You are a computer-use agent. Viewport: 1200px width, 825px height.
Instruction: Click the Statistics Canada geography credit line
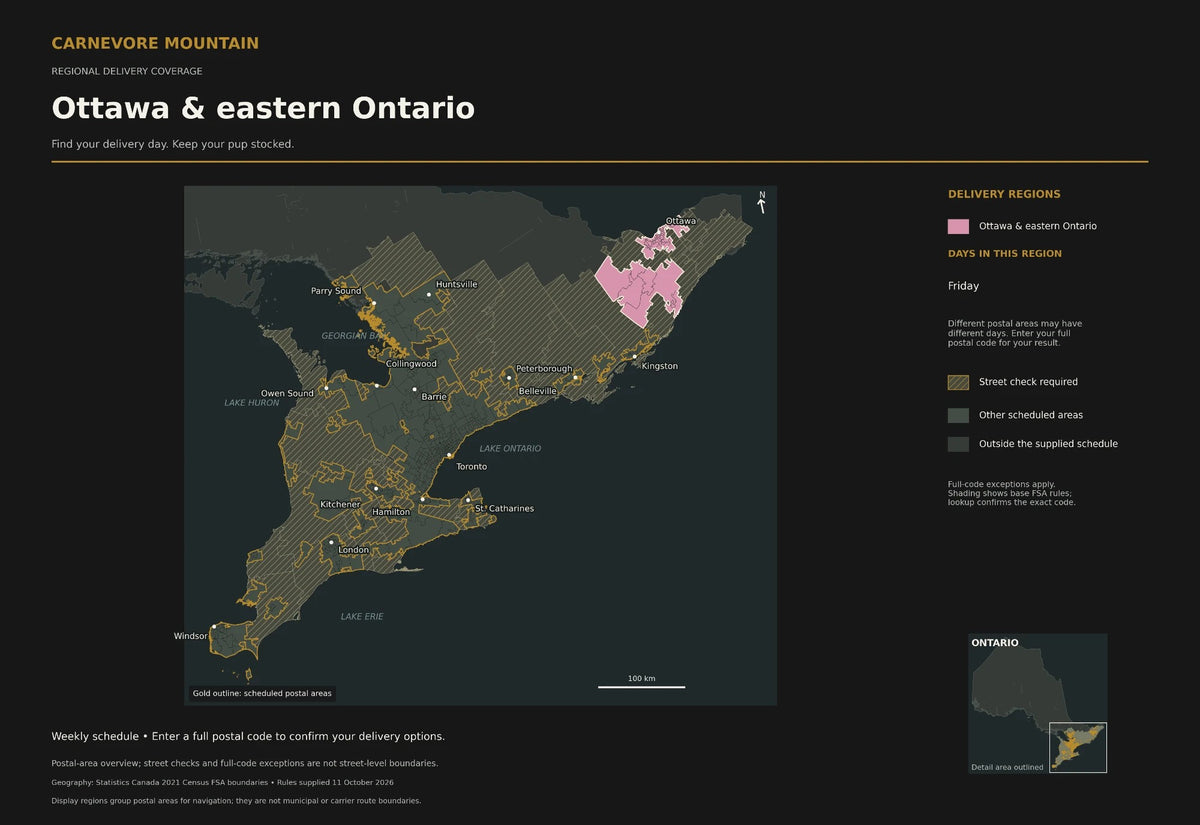click(x=222, y=782)
